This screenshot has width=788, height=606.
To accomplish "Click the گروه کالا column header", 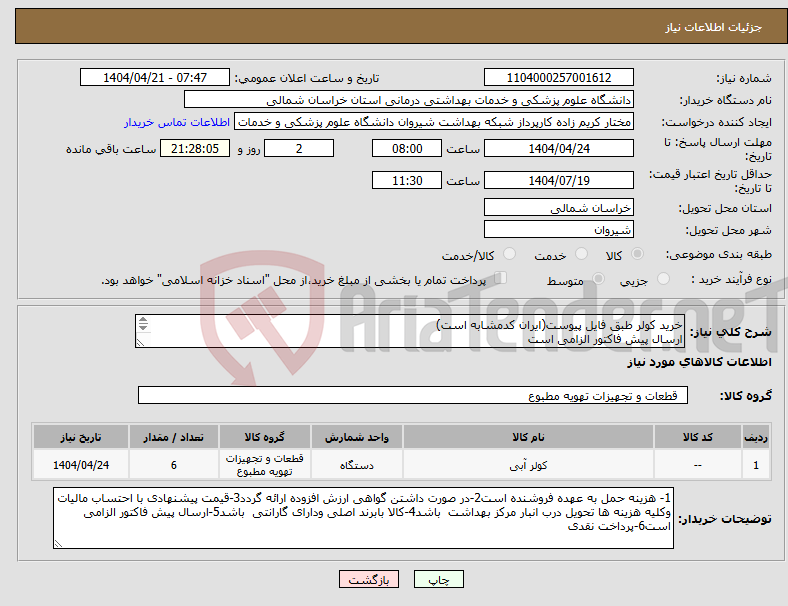I will coord(264,437).
